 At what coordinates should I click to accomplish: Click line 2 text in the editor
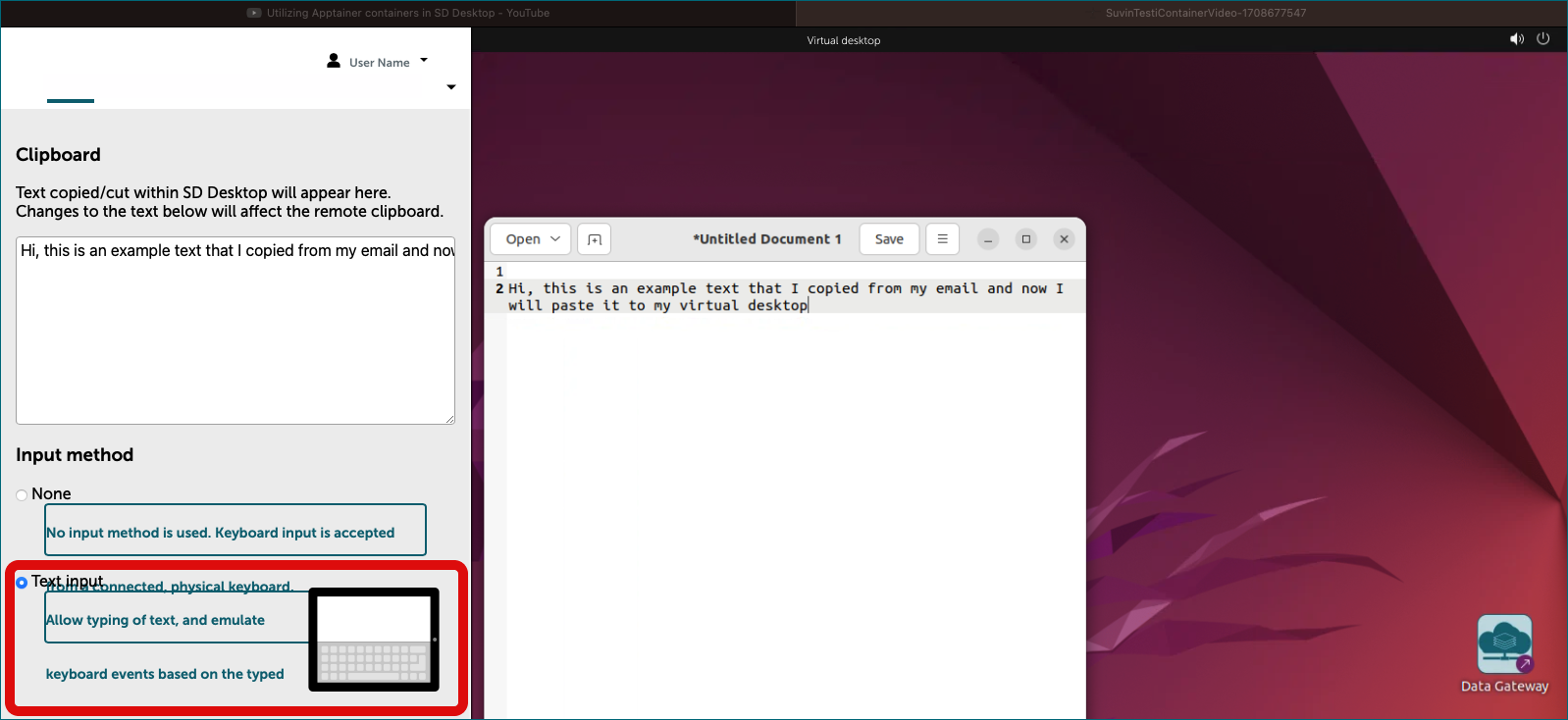click(x=785, y=297)
